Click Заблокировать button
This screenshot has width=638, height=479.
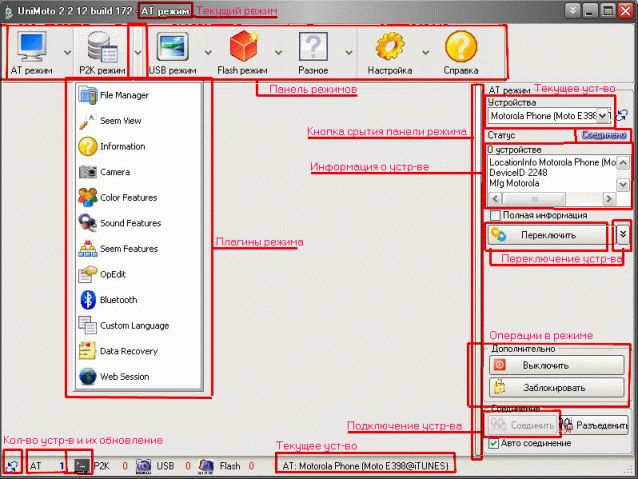pos(556,387)
